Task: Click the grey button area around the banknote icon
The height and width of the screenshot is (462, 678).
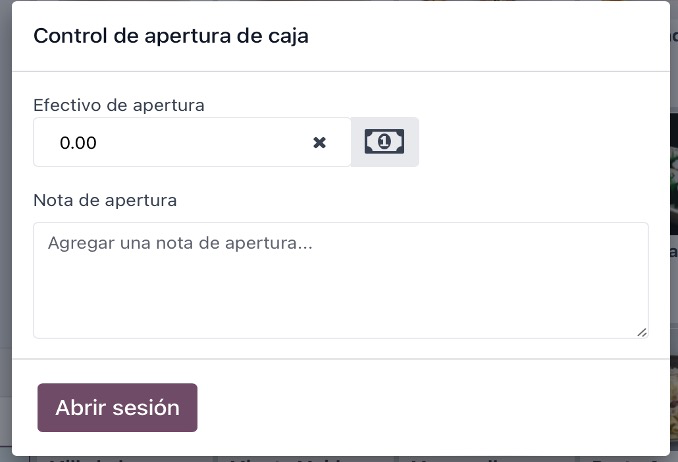Action: 384,142
